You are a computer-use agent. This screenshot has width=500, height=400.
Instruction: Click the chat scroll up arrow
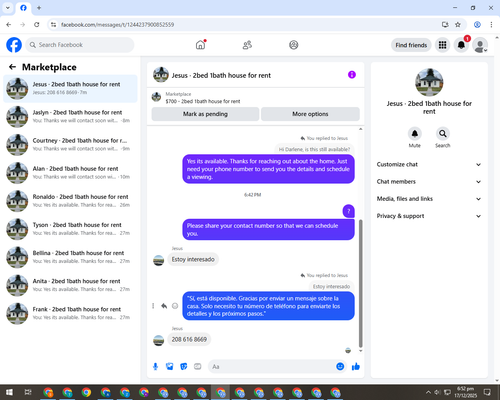pyautogui.click(x=360, y=129)
